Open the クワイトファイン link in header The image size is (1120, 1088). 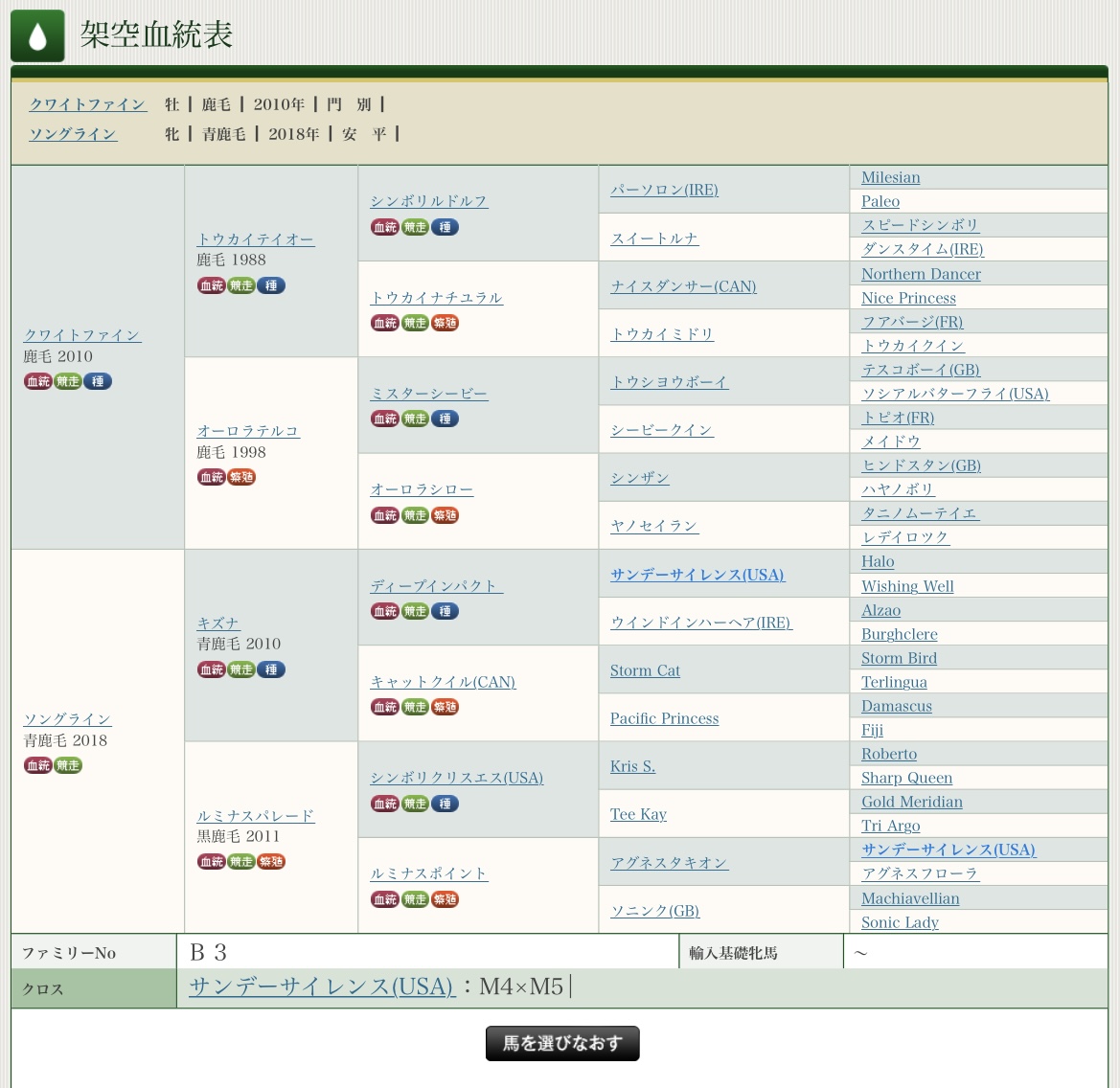pyautogui.click(x=87, y=104)
